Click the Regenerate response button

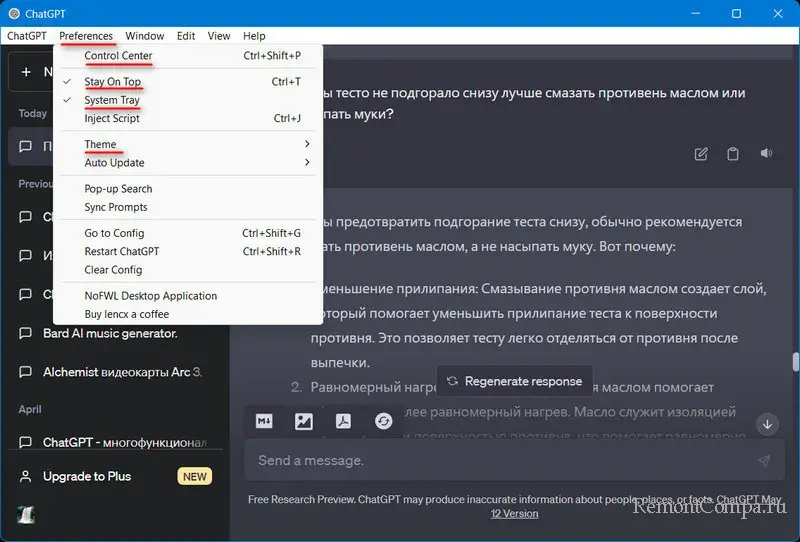tap(514, 381)
